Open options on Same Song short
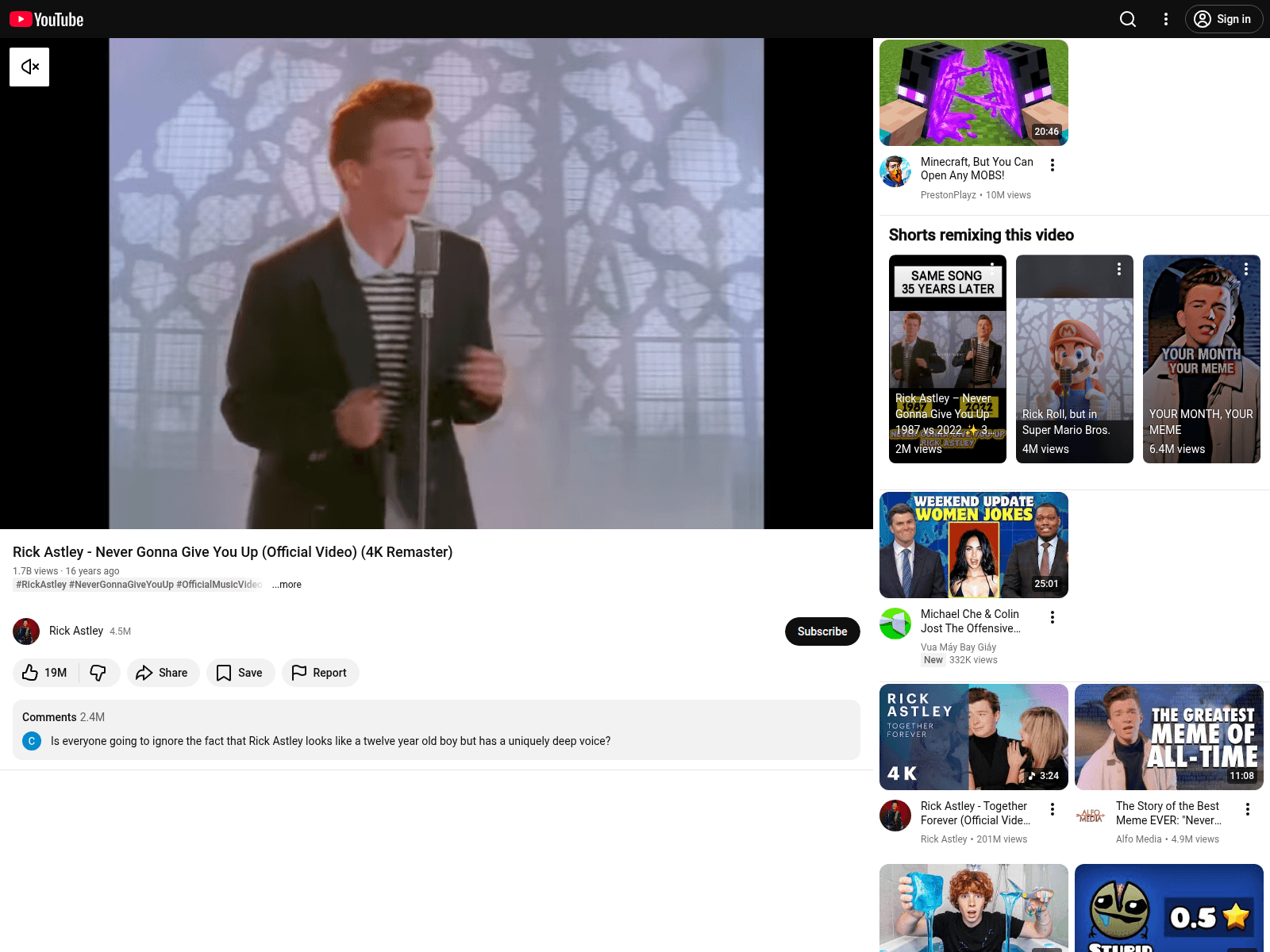Image resolution: width=1270 pixels, height=952 pixels. click(x=992, y=269)
